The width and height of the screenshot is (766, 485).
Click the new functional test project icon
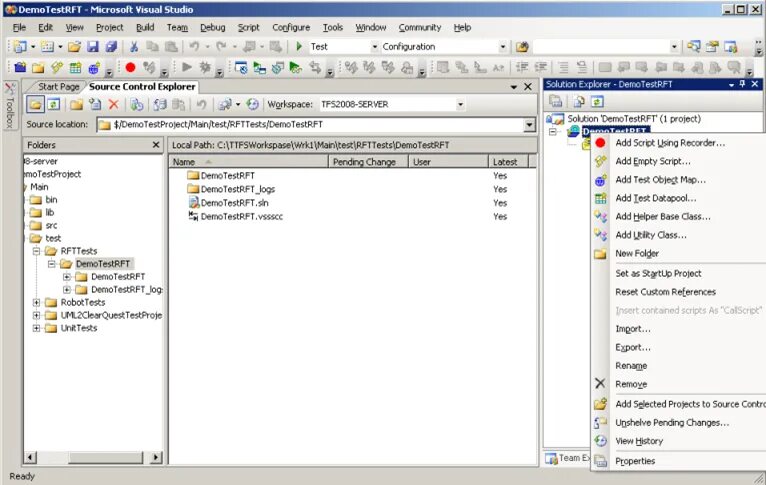[20, 67]
